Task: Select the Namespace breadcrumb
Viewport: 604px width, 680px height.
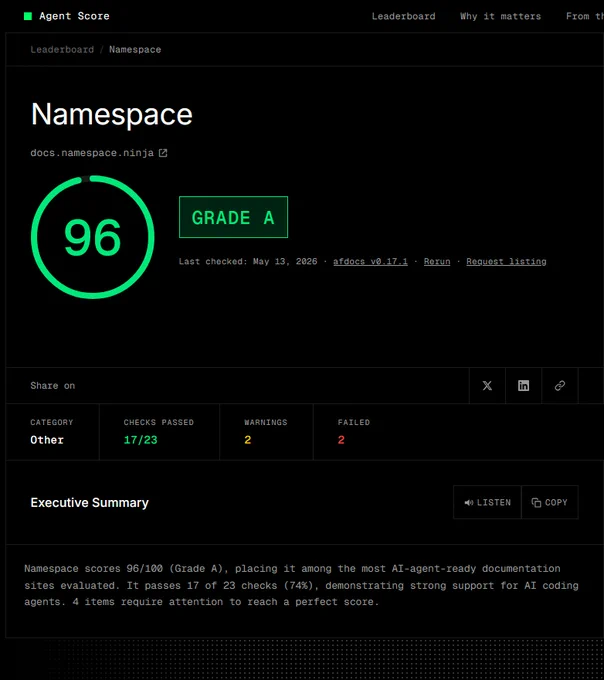Action: 135,49
